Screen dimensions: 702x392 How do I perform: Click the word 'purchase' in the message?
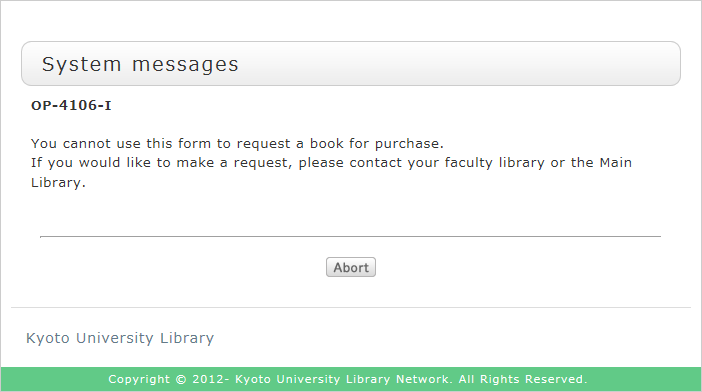pos(407,144)
